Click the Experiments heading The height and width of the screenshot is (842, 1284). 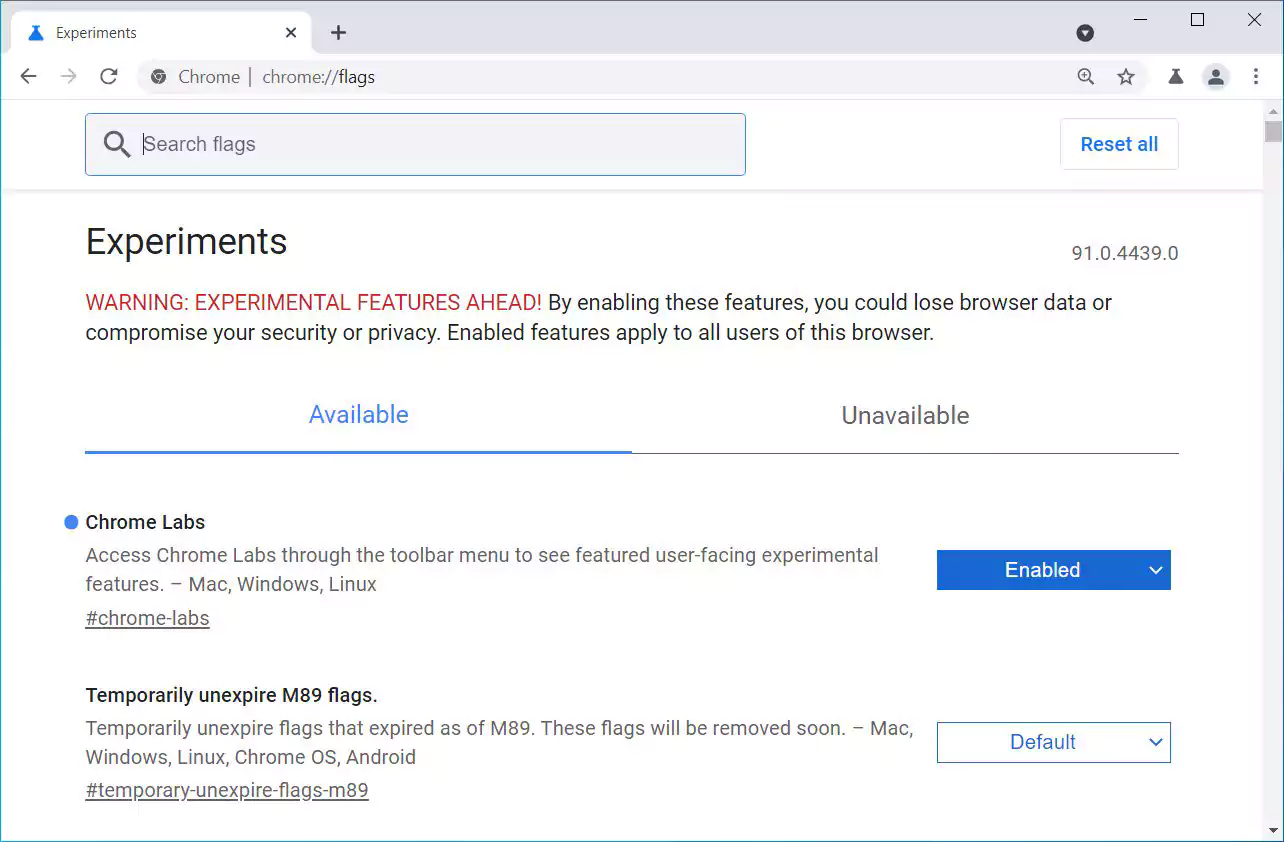[186, 242]
